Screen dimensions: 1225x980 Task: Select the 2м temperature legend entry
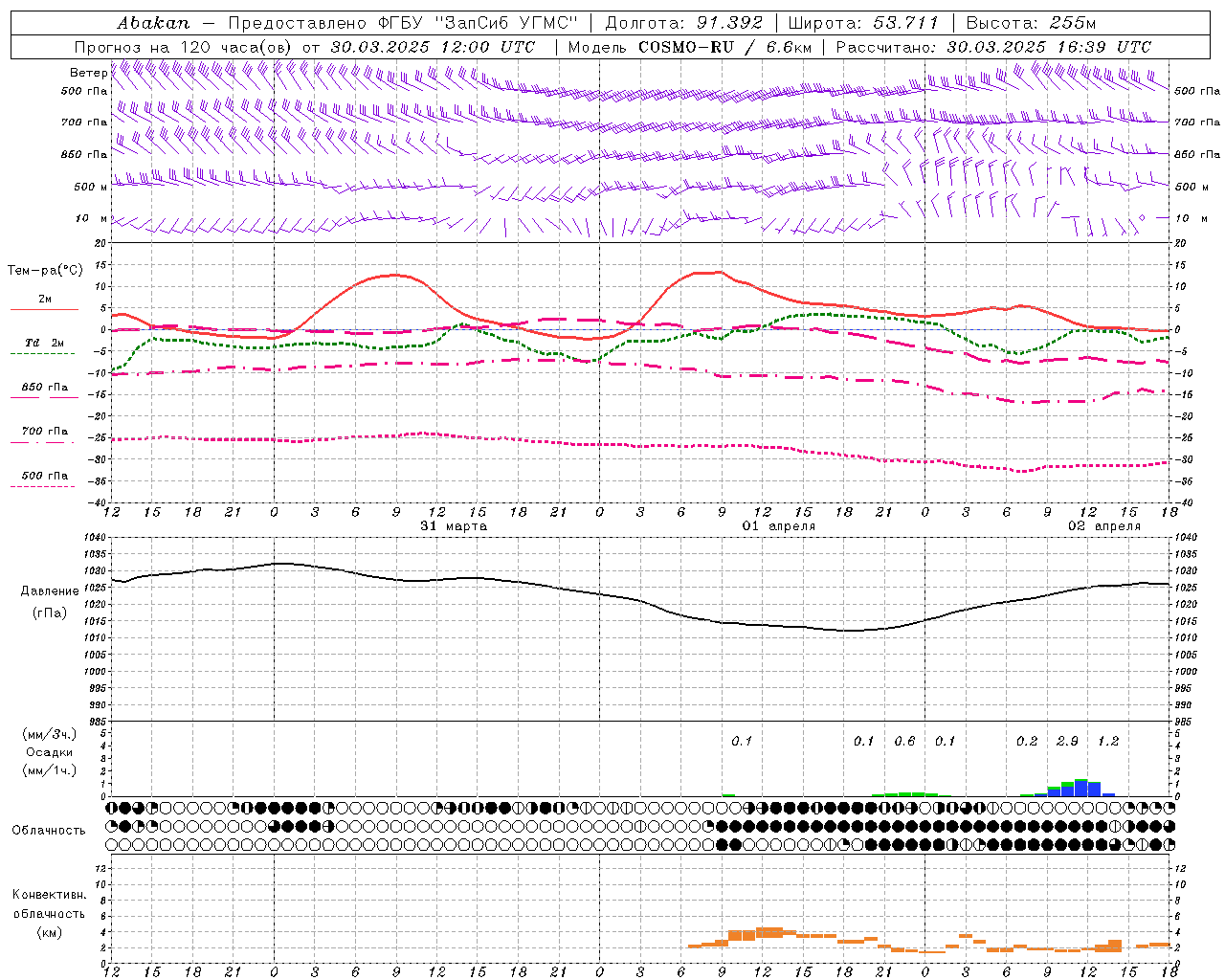(45, 299)
